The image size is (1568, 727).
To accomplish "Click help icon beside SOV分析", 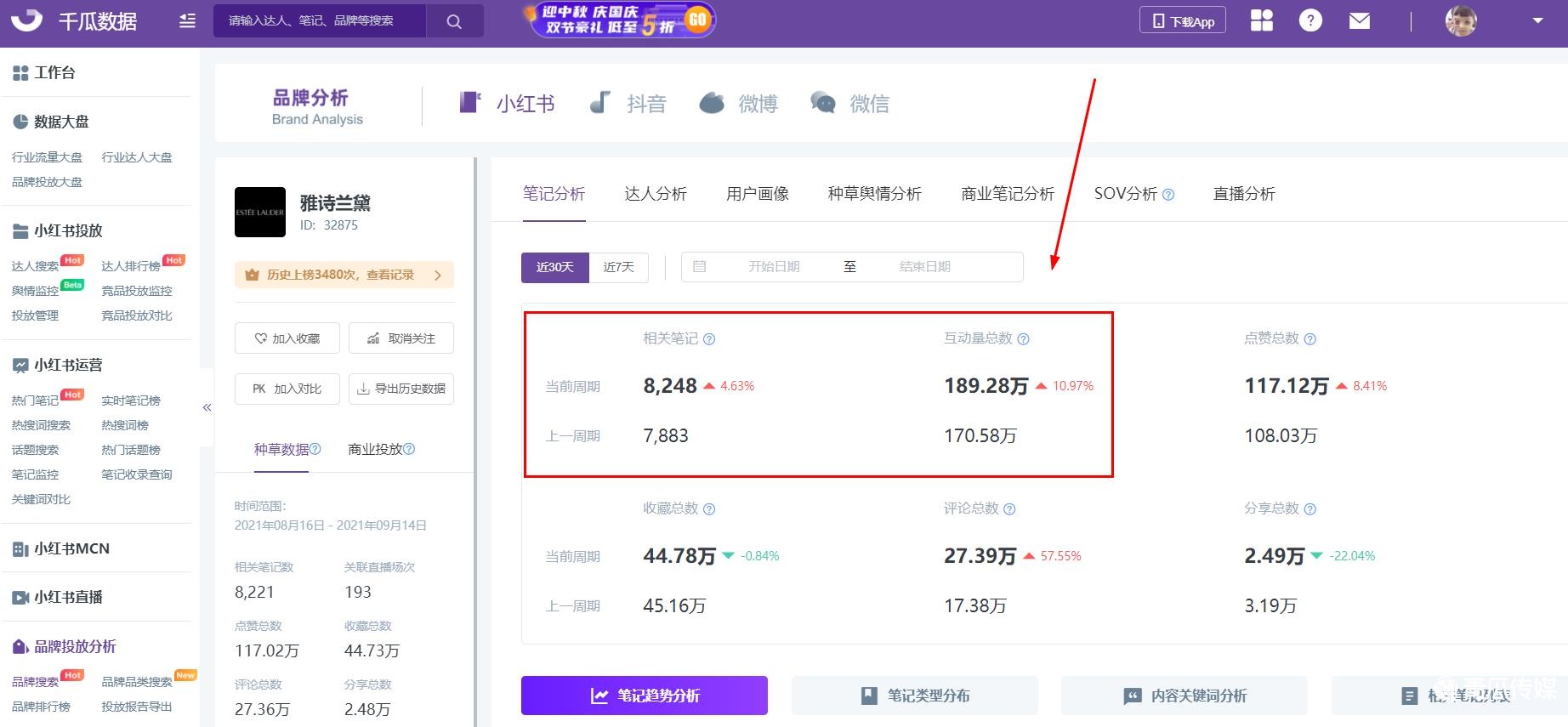I will click(1168, 195).
